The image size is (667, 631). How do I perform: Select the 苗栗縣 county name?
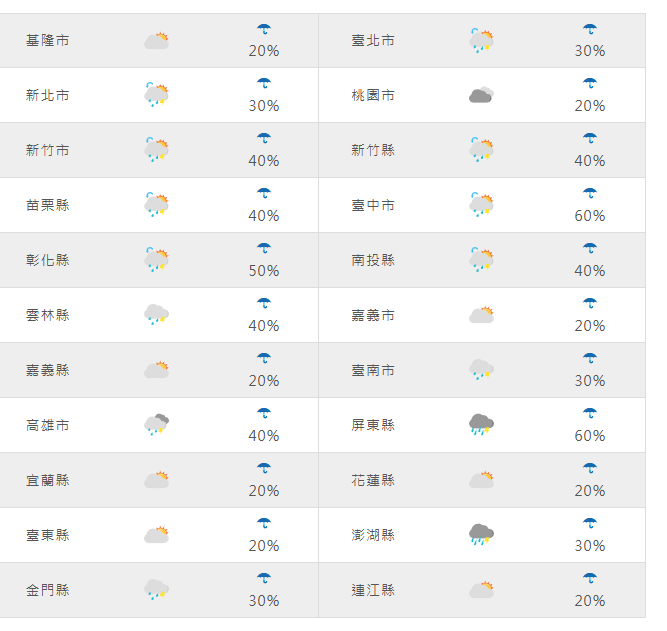point(48,205)
